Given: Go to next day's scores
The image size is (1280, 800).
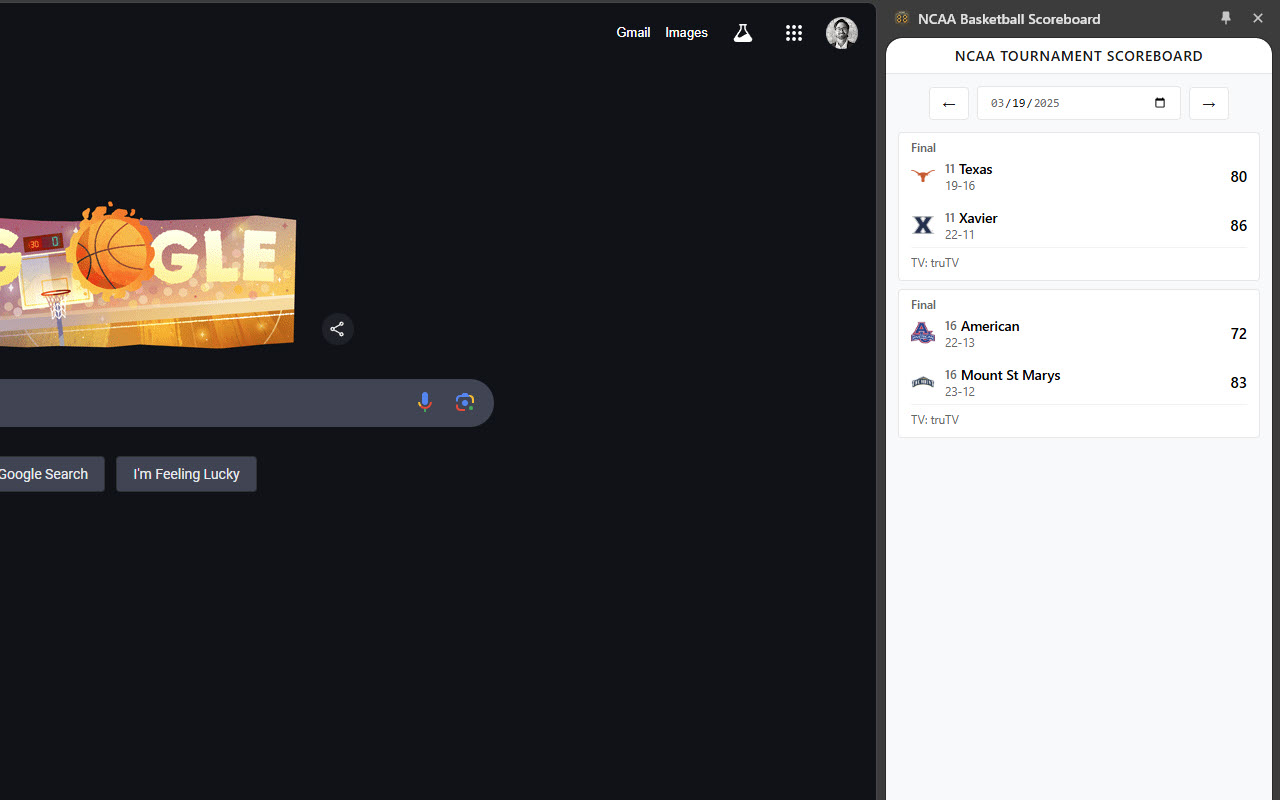Looking at the screenshot, I should tap(1209, 103).
